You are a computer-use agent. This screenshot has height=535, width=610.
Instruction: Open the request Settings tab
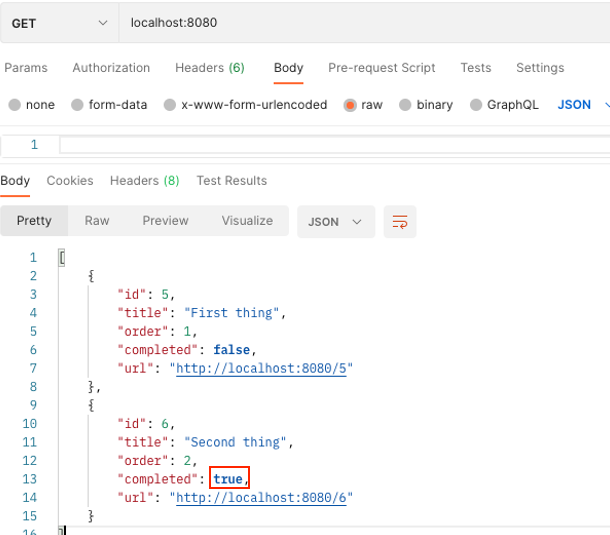(x=540, y=68)
